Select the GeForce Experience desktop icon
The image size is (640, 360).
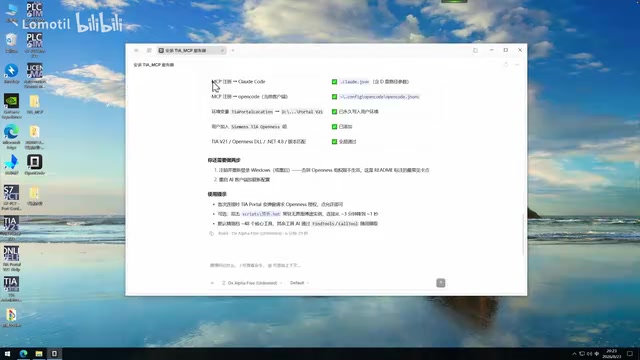tap(11, 106)
